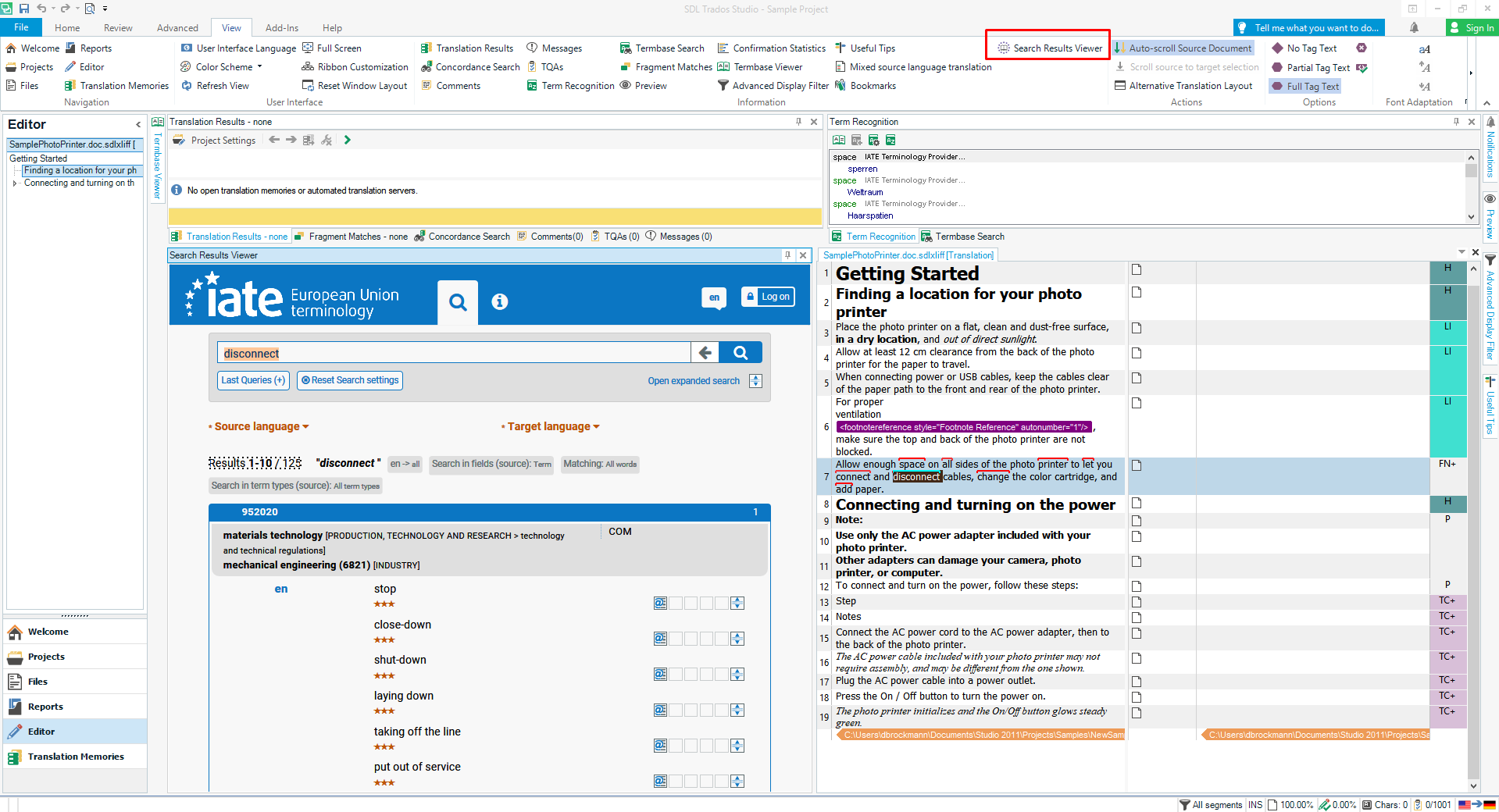The height and width of the screenshot is (812, 1499).
Task: Open Advanced Display Filter
Action: pyautogui.click(x=773, y=86)
